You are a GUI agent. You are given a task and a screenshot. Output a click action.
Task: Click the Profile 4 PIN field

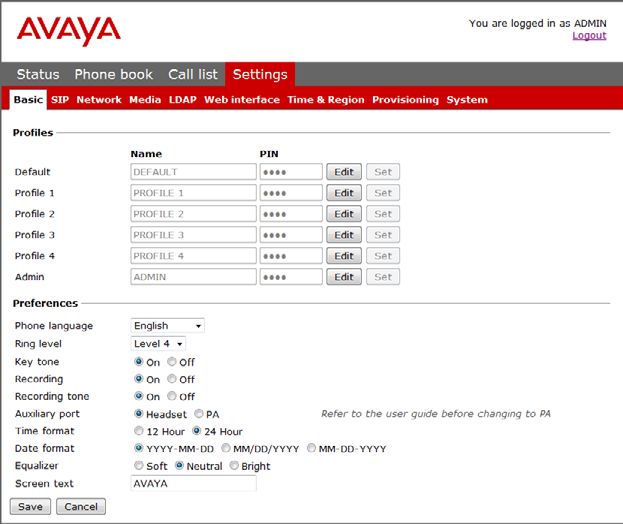(x=291, y=256)
